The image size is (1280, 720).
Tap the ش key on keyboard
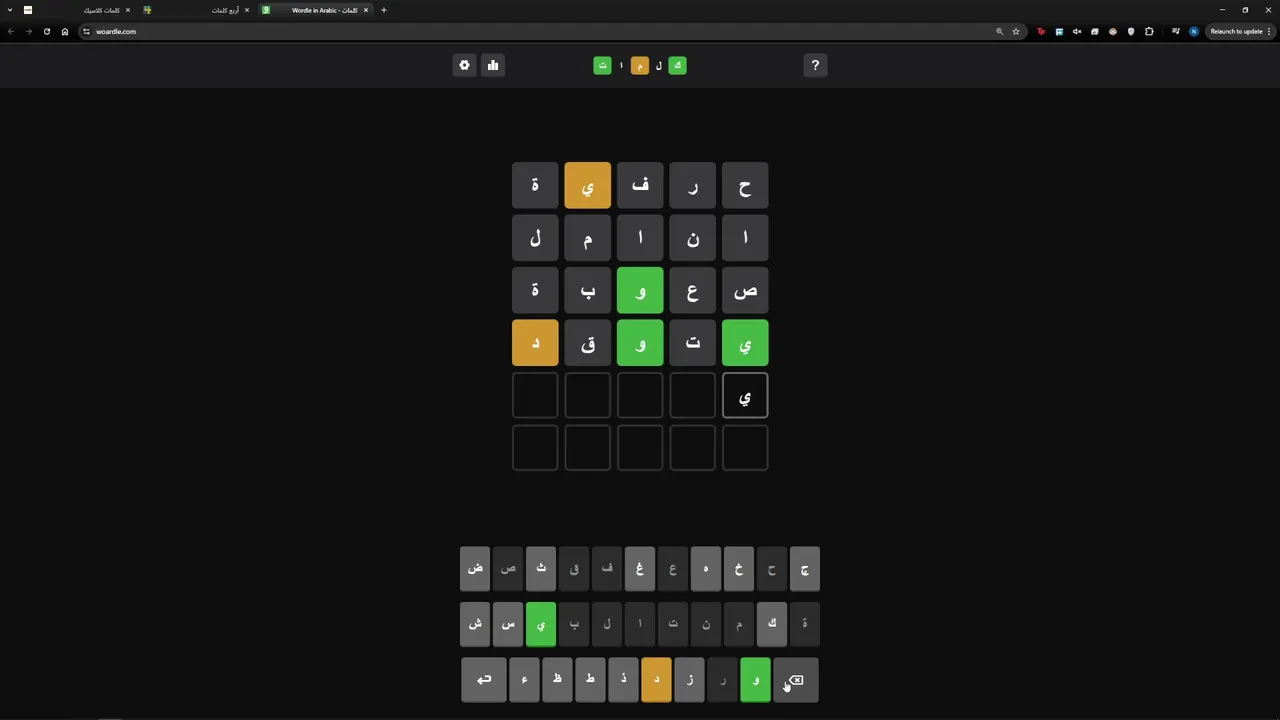point(475,624)
